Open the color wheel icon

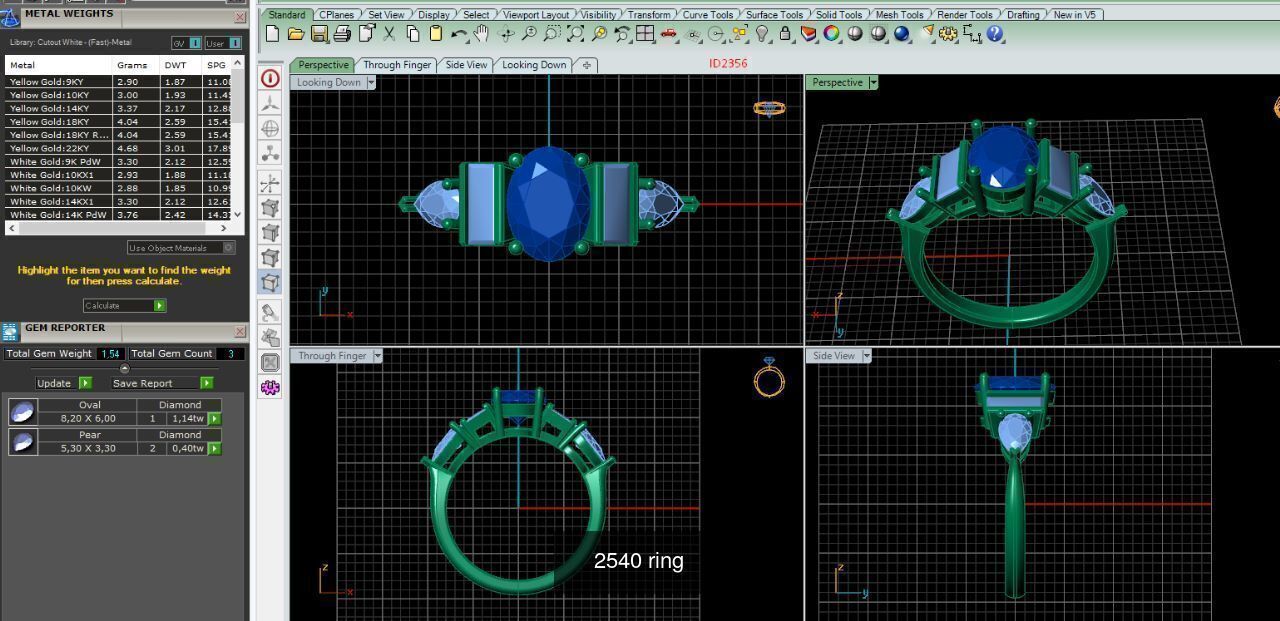point(831,34)
